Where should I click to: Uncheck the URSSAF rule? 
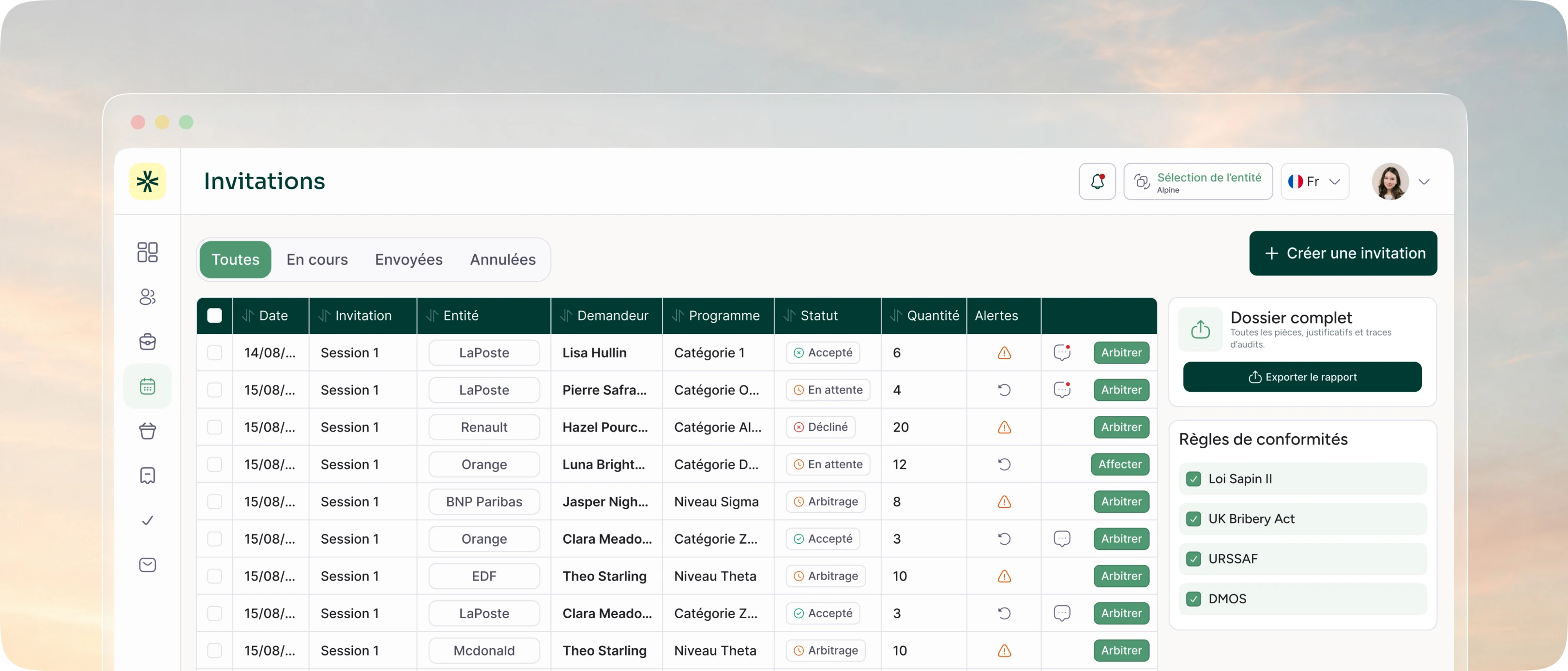1193,558
